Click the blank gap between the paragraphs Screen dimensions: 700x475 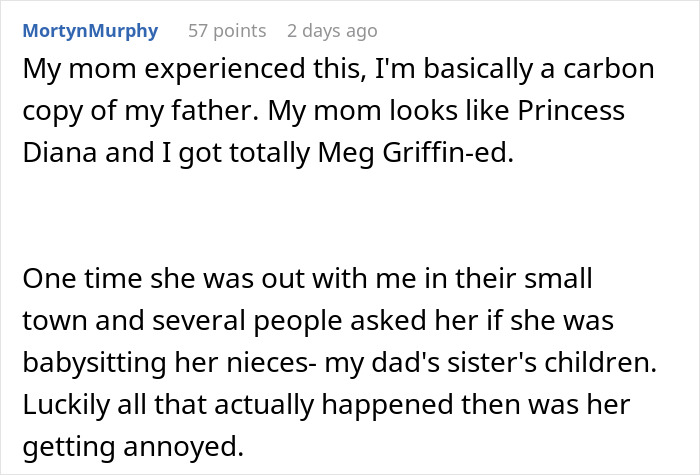pyautogui.click(x=330, y=216)
